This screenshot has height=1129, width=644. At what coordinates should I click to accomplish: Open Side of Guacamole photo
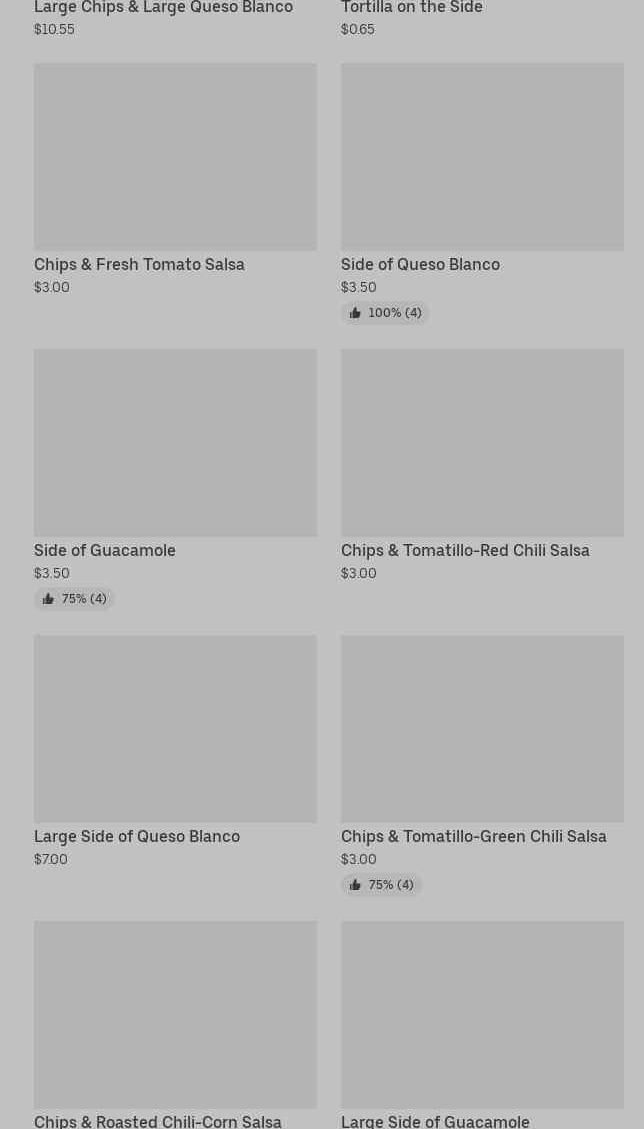pyautogui.click(x=175, y=443)
